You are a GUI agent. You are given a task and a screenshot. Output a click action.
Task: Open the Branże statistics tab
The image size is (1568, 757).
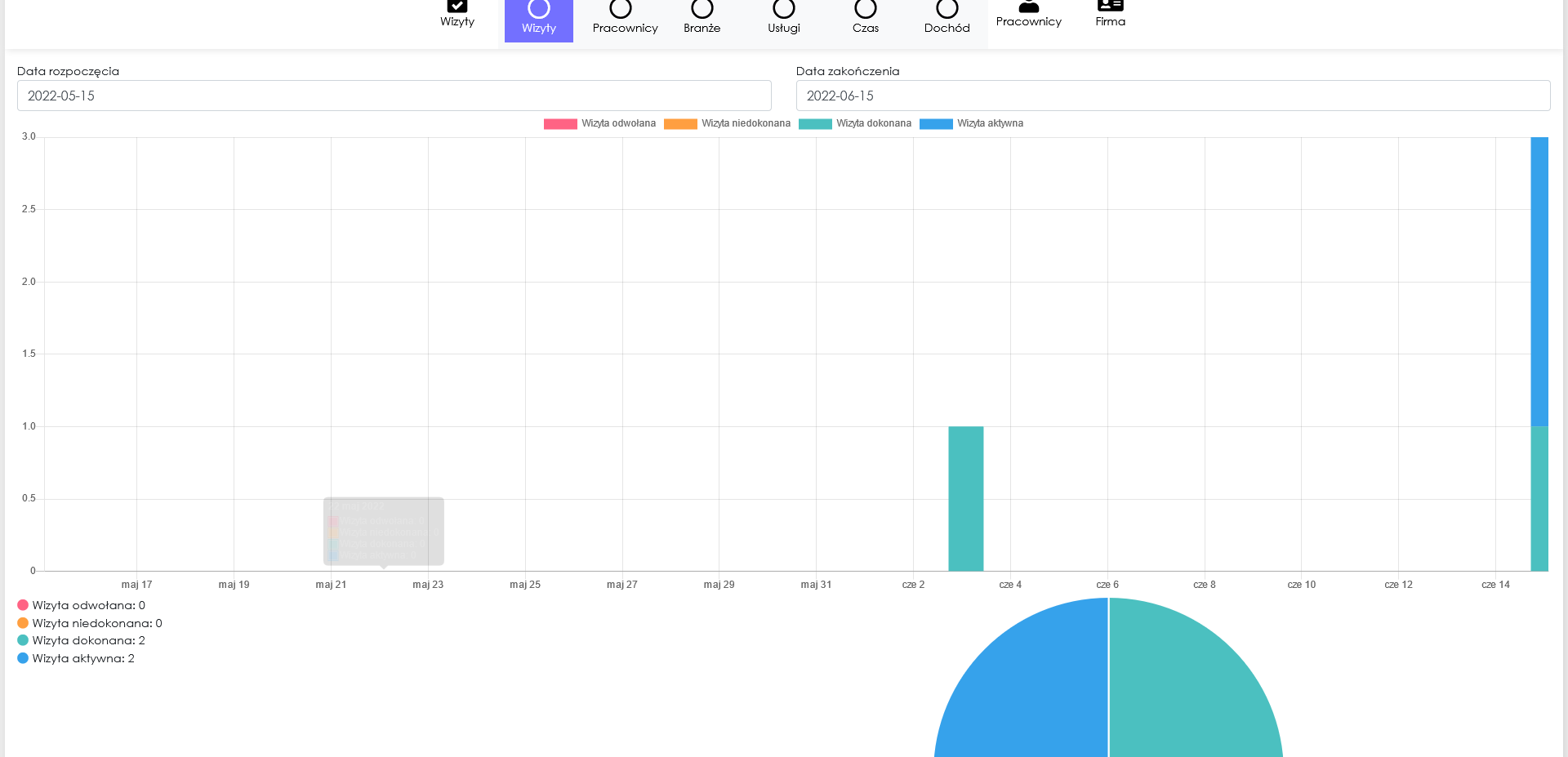[702, 18]
